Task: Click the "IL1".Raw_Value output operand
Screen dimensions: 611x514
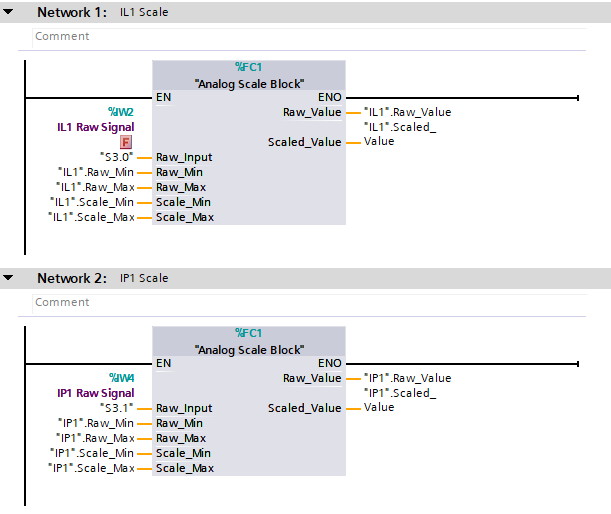Action: coord(408,112)
